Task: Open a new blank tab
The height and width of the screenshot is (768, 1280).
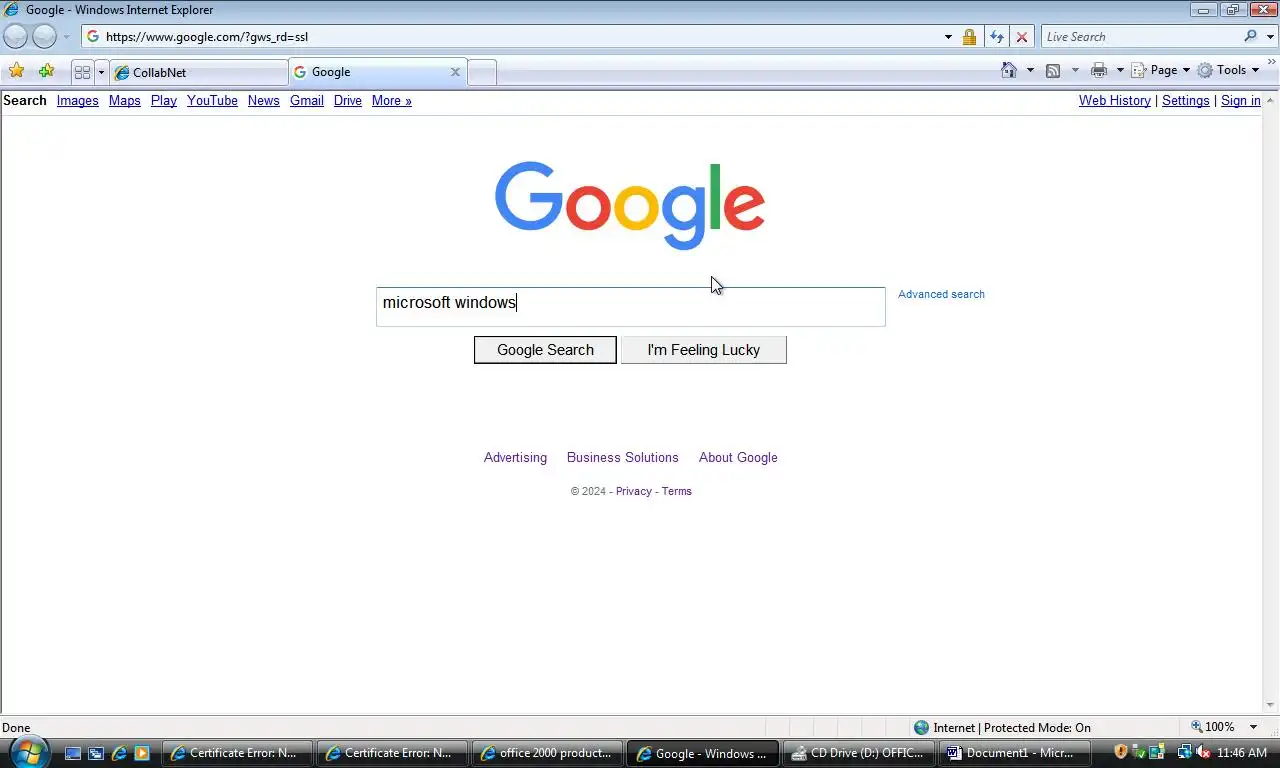Action: pyautogui.click(x=482, y=72)
